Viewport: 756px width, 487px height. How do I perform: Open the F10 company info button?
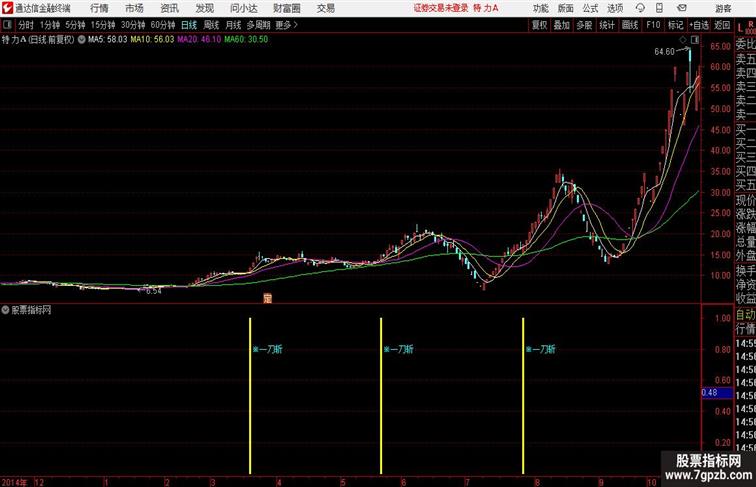pyautogui.click(x=653, y=25)
